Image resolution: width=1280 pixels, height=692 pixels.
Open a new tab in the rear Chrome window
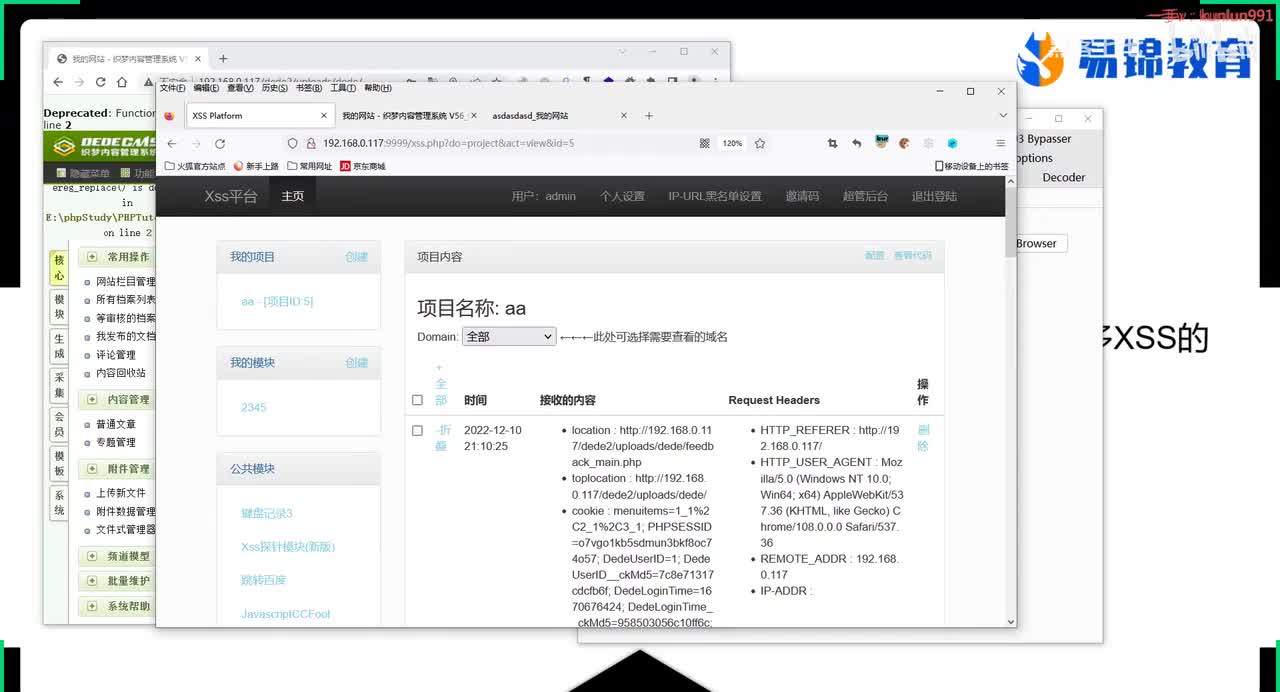coord(223,59)
